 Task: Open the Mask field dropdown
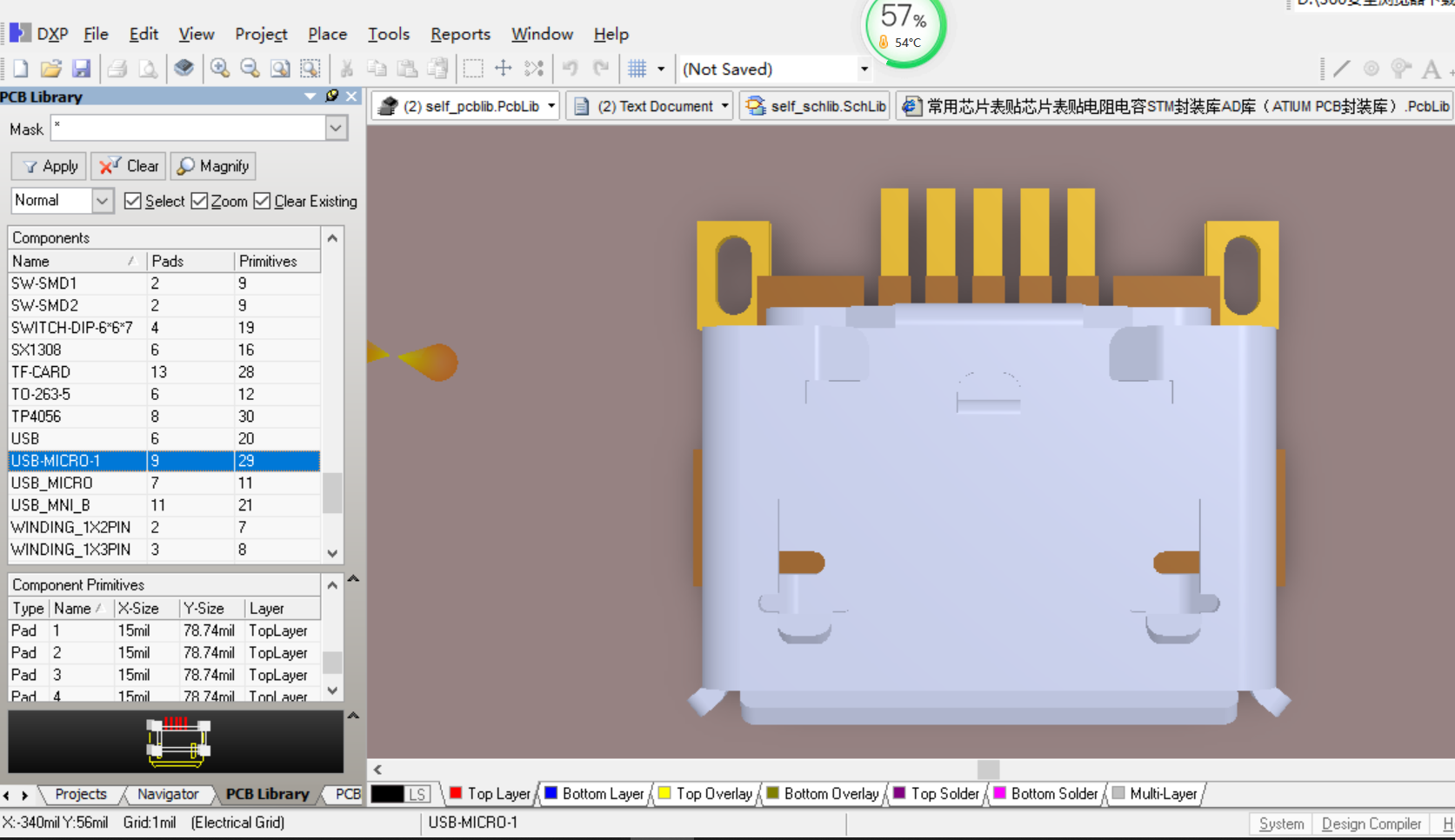click(336, 129)
